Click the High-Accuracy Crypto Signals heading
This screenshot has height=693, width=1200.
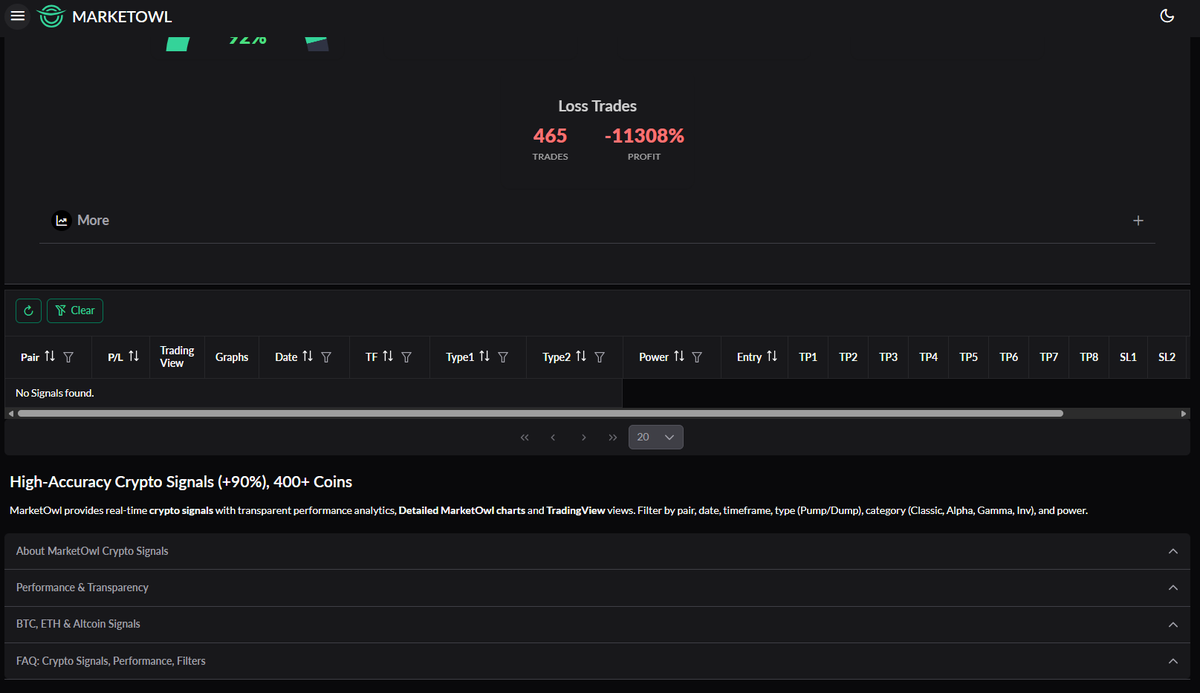click(181, 482)
